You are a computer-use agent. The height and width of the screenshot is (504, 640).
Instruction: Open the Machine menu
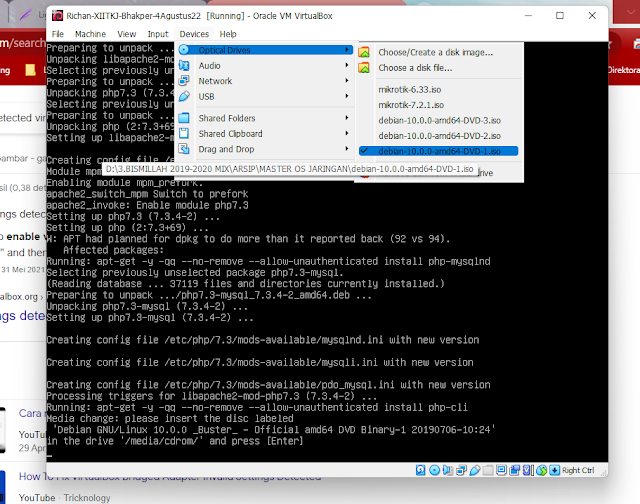(90, 34)
